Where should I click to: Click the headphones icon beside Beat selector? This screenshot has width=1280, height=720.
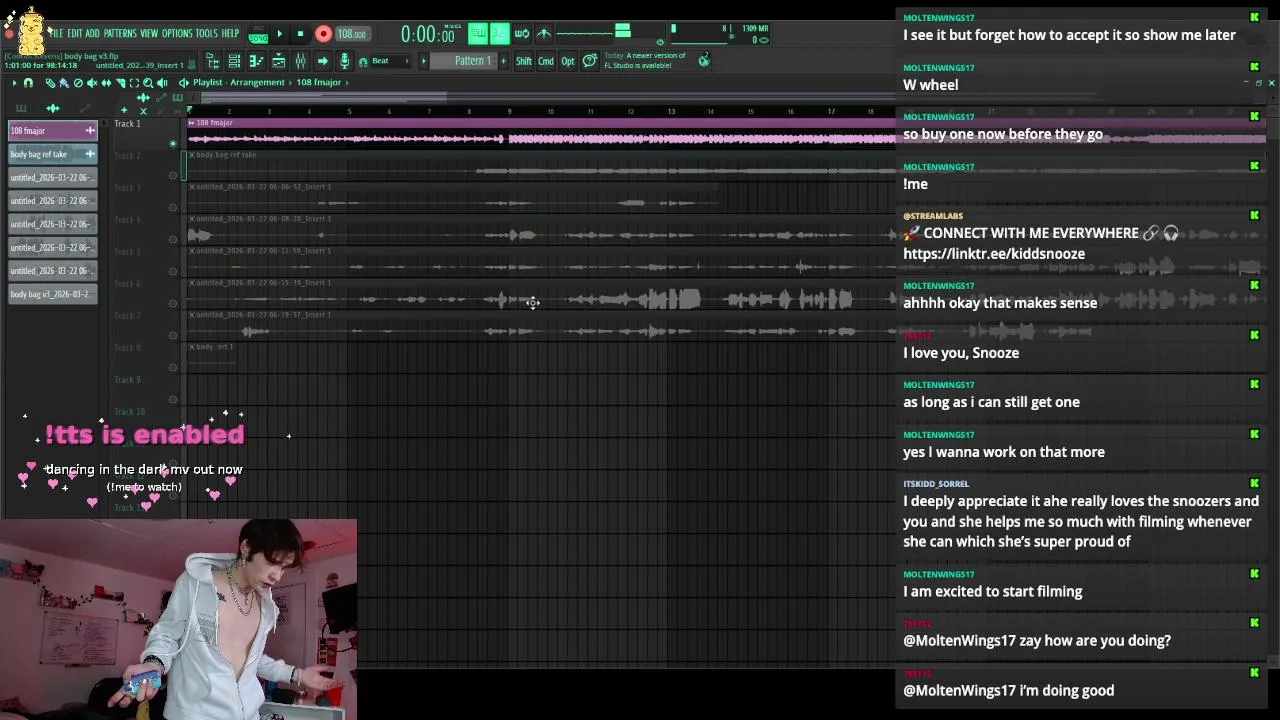(x=363, y=62)
